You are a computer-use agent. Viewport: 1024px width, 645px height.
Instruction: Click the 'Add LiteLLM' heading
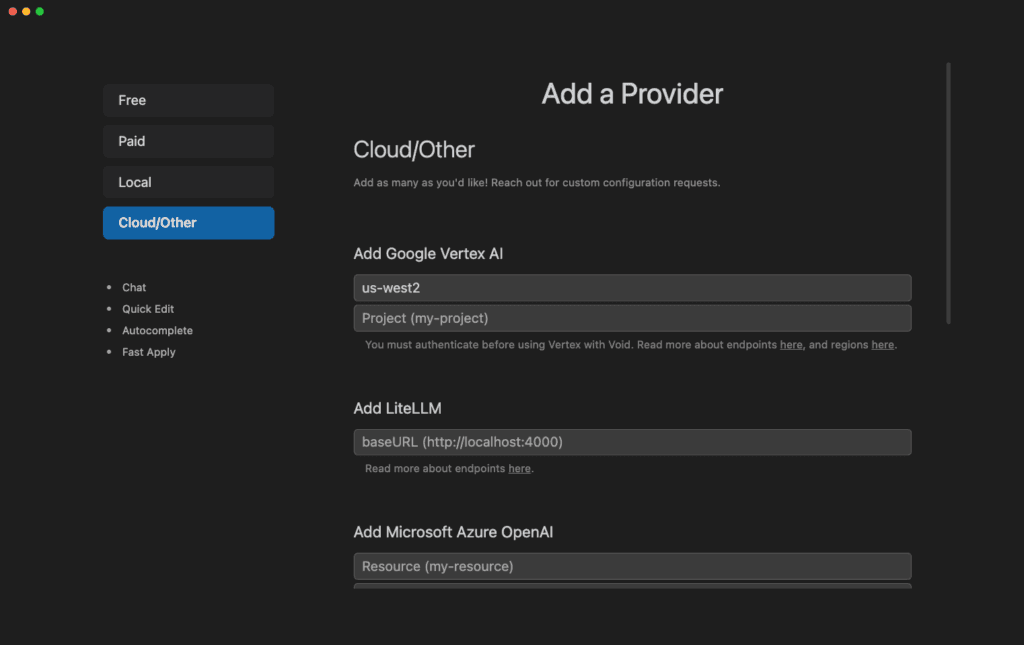[x=397, y=409]
